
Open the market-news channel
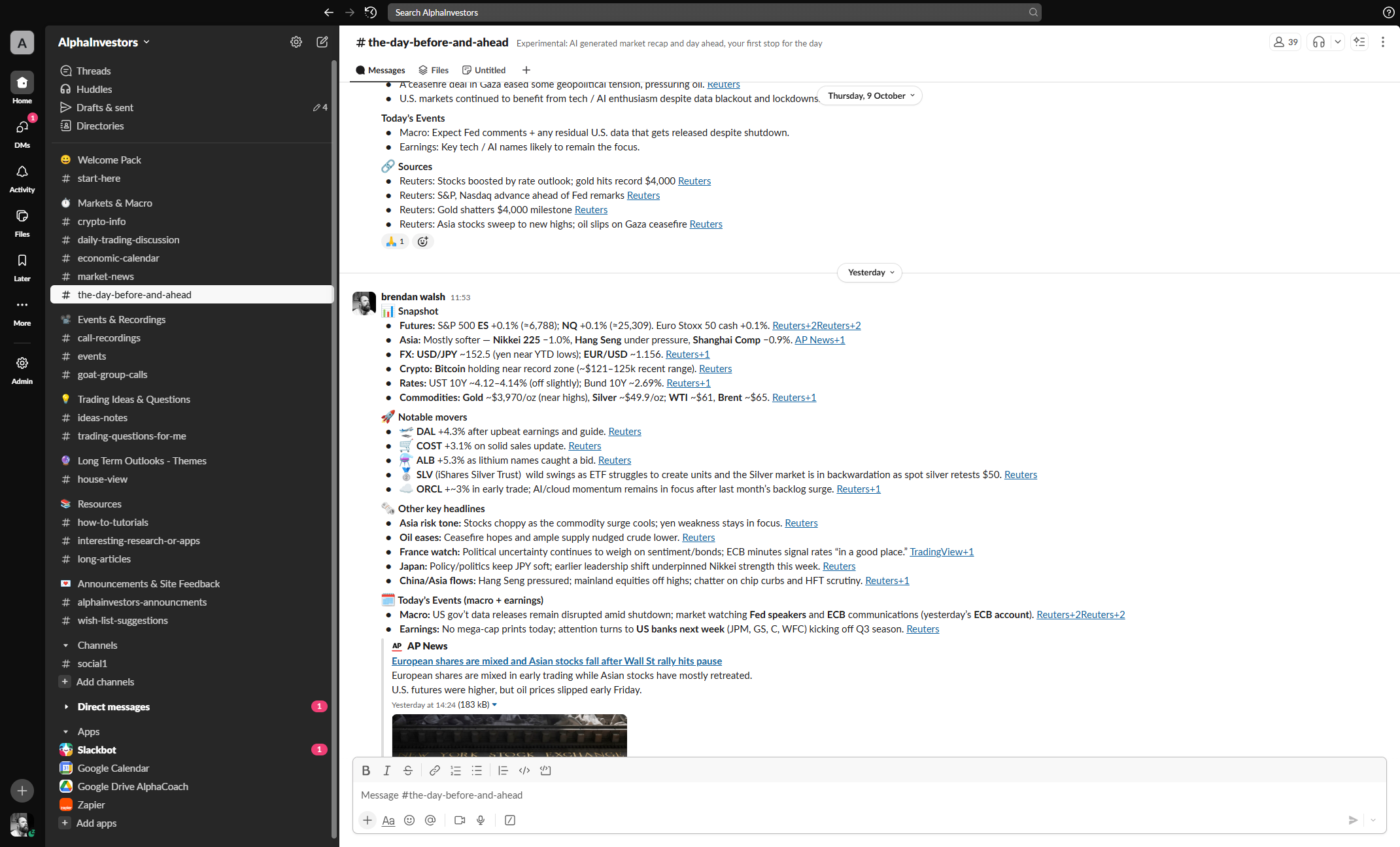(105, 276)
